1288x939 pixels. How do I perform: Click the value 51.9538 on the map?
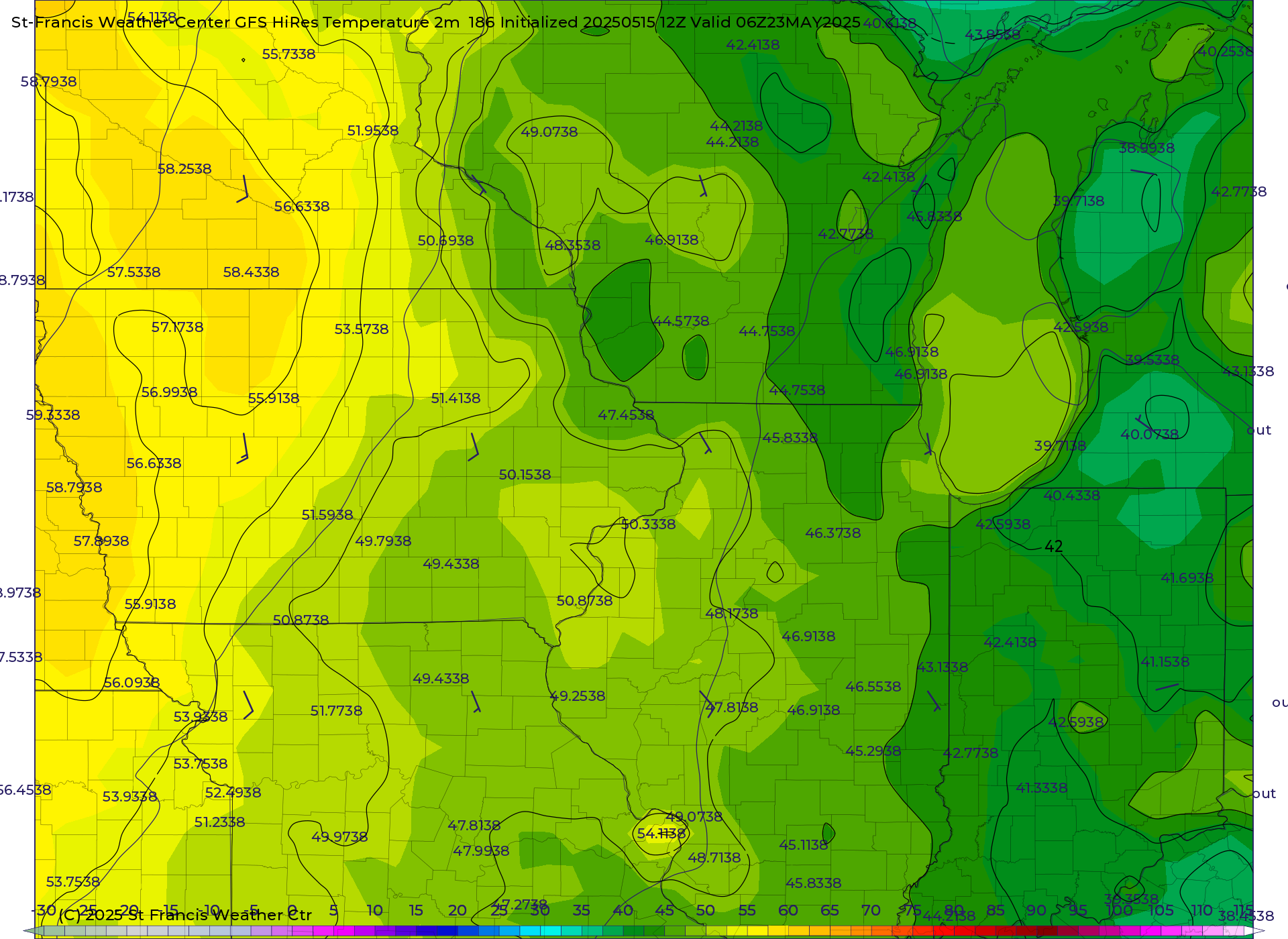373,131
